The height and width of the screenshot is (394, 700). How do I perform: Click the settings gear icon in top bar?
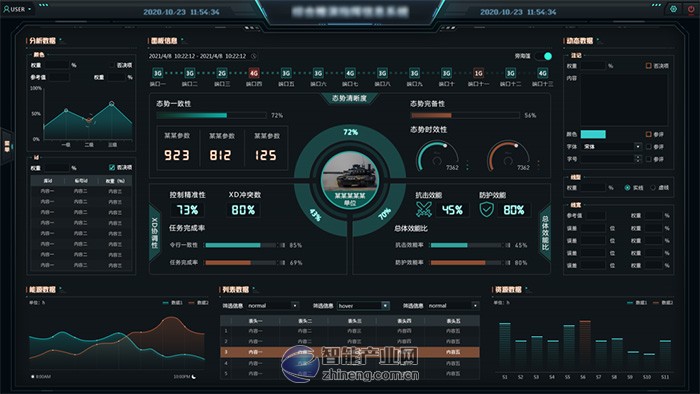tap(673, 9)
